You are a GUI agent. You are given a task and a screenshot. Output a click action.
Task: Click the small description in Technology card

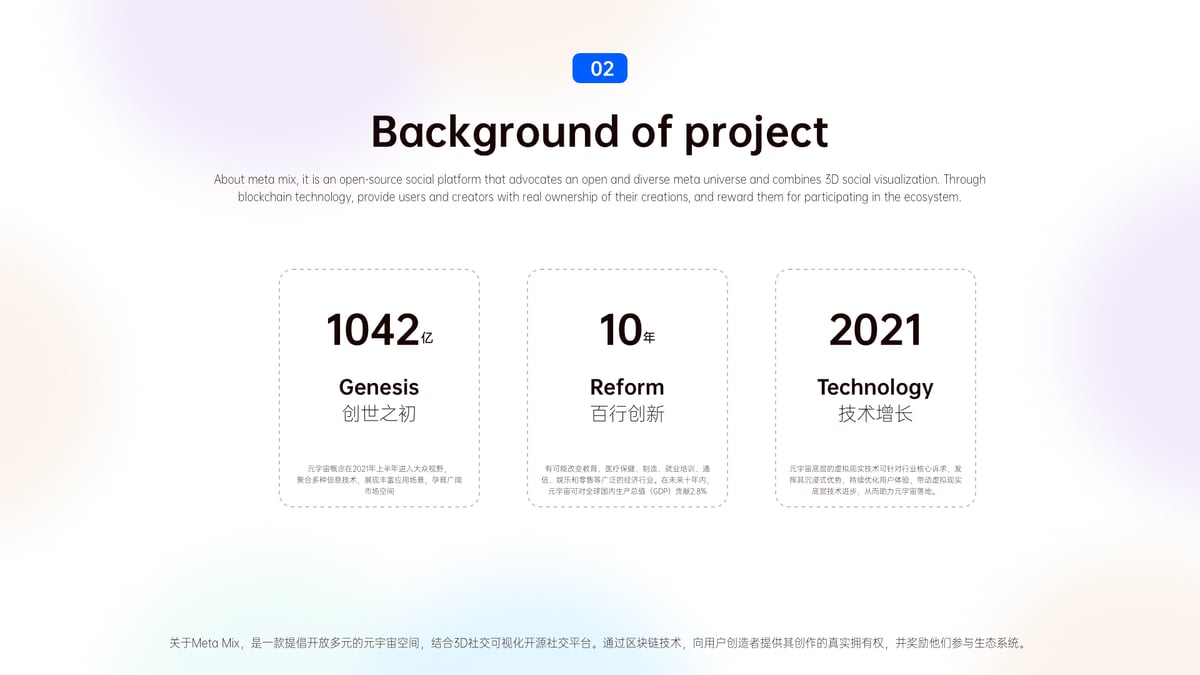click(x=875, y=479)
